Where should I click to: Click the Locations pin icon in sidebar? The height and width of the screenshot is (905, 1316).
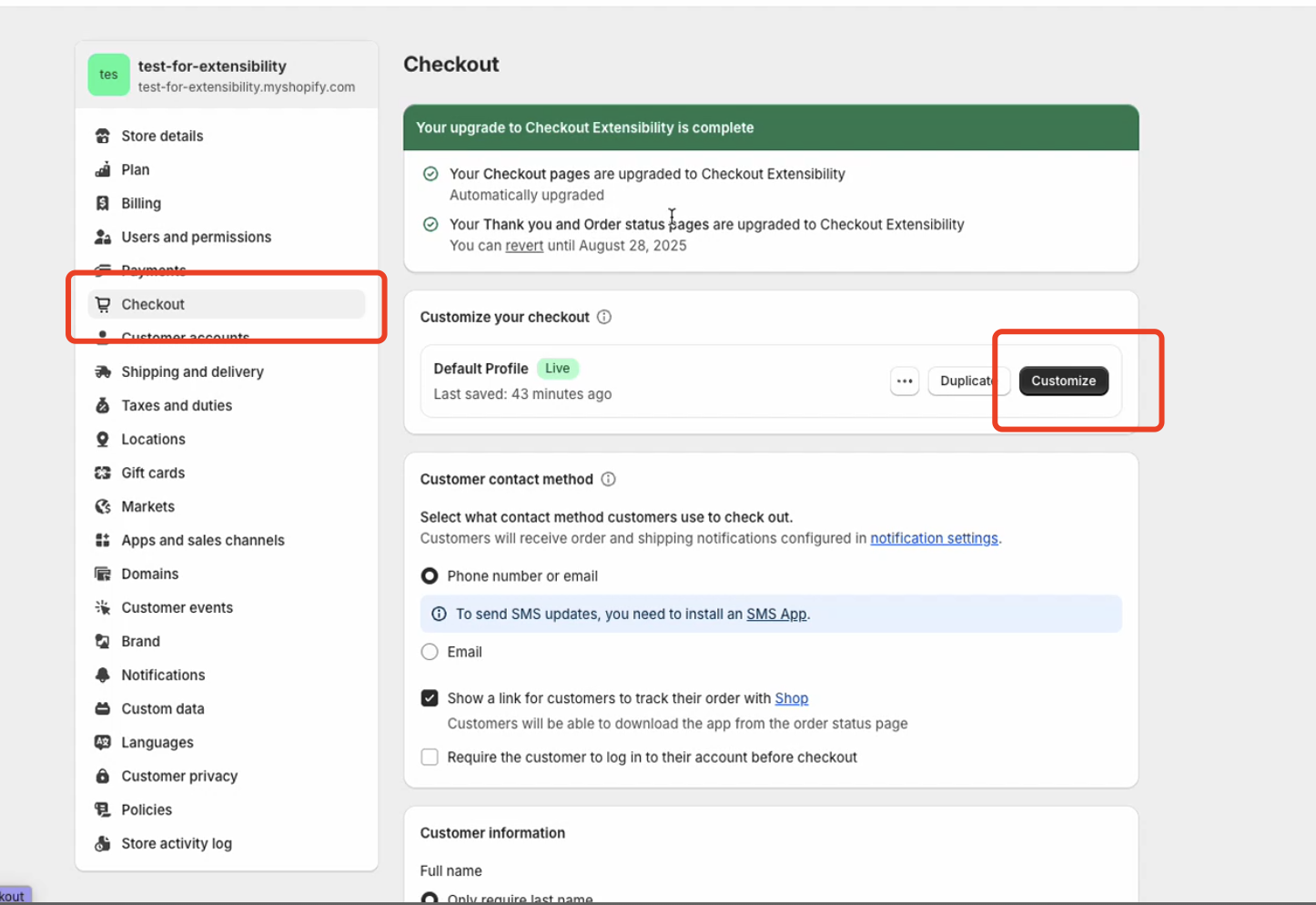click(x=103, y=439)
